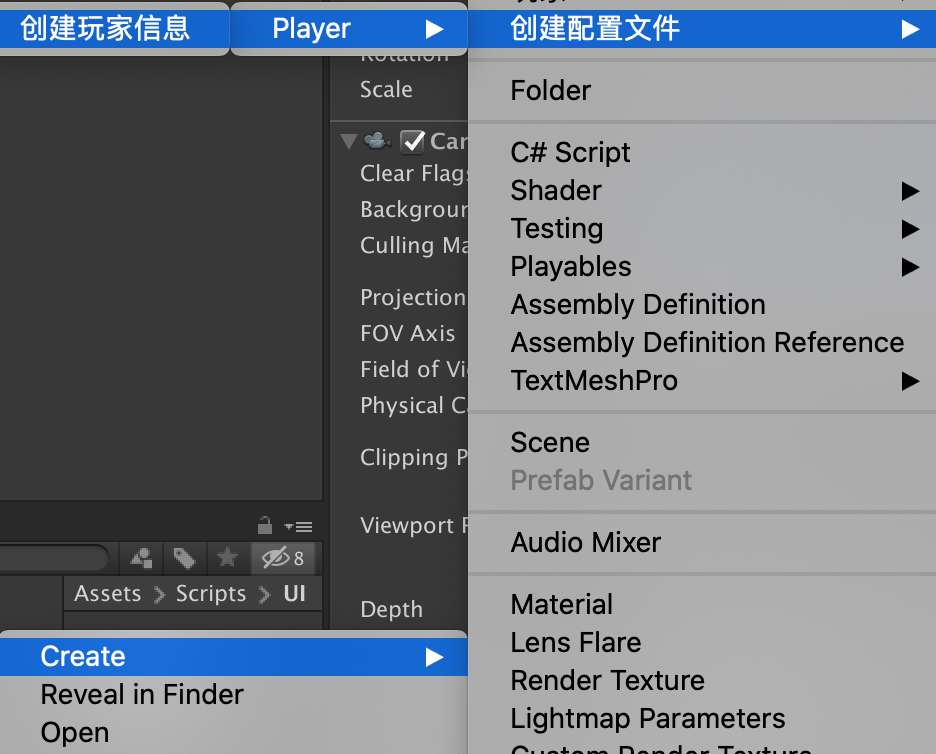Image resolution: width=936 pixels, height=754 pixels.
Task: Open the Scripts folder from the breadcrumb
Action: click(x=210, y=593)
